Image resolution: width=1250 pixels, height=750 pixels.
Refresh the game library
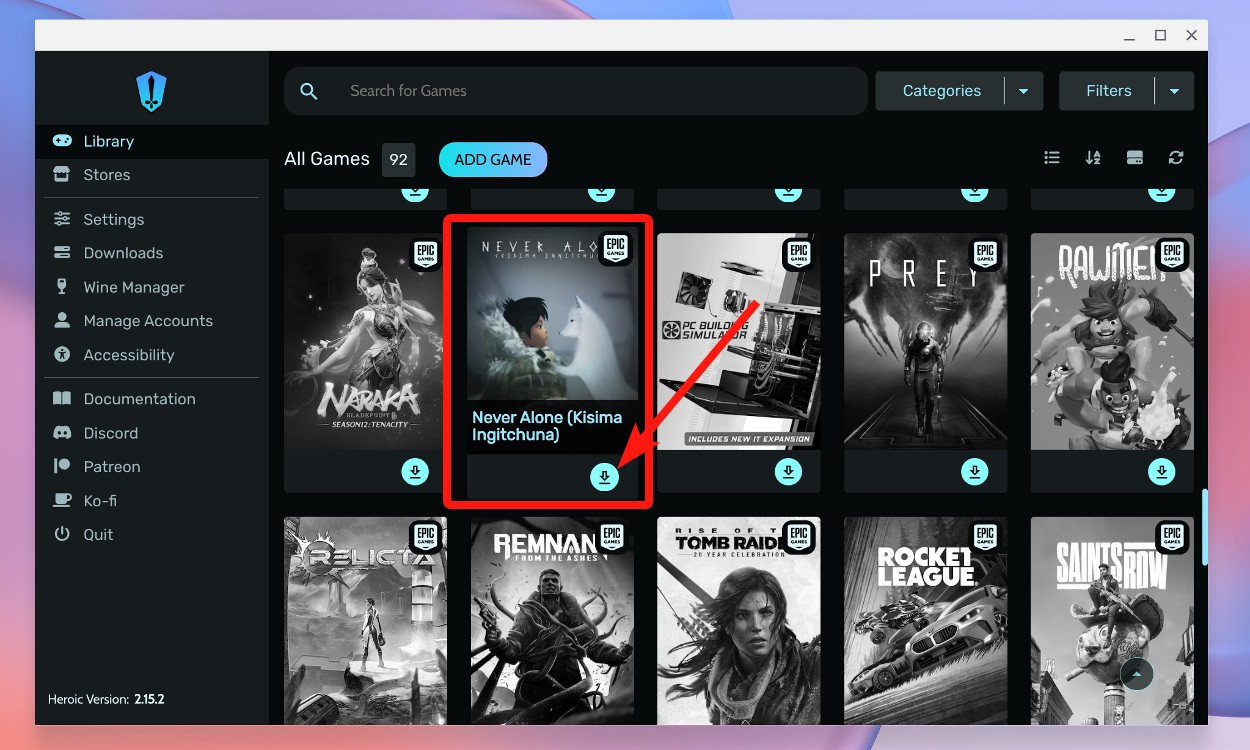[x=1176, y=157]
